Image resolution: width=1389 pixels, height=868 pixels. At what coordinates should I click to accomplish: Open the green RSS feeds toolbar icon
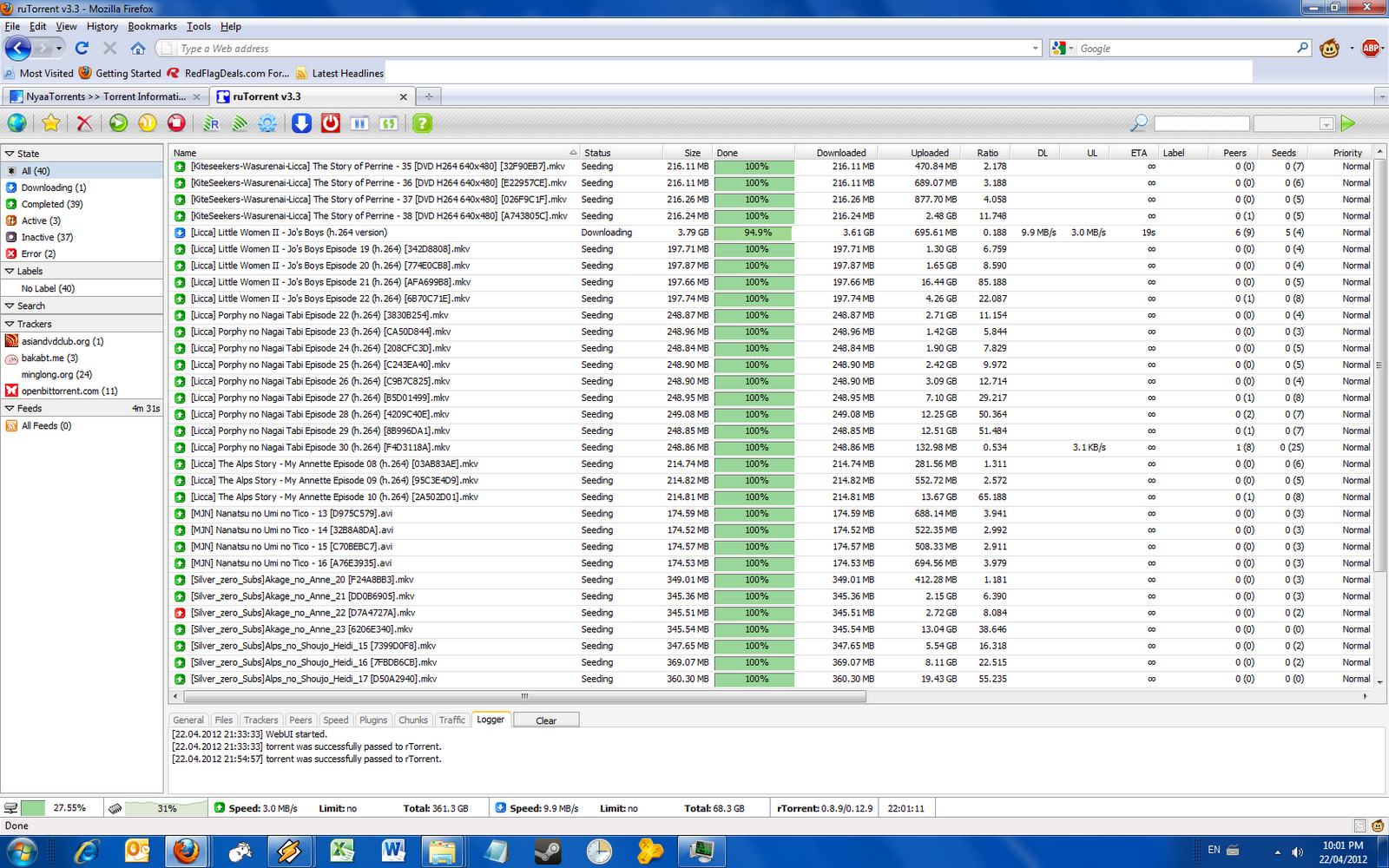pos(239,123)
